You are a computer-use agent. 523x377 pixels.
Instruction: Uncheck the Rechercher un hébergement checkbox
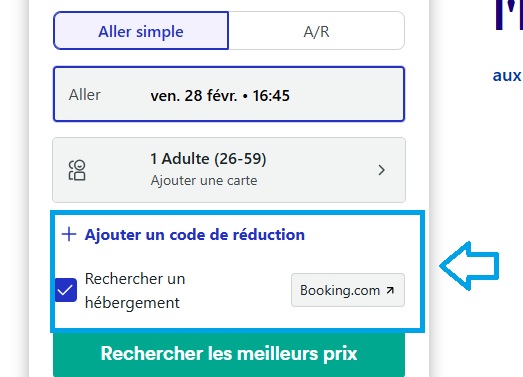coord(66,290)
